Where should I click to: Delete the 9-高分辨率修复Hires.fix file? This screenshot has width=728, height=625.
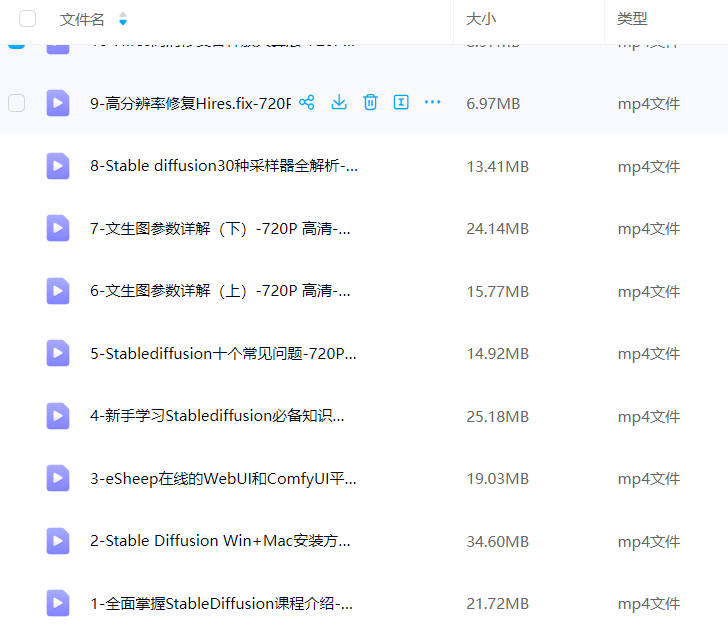click(x=370, y=102)
